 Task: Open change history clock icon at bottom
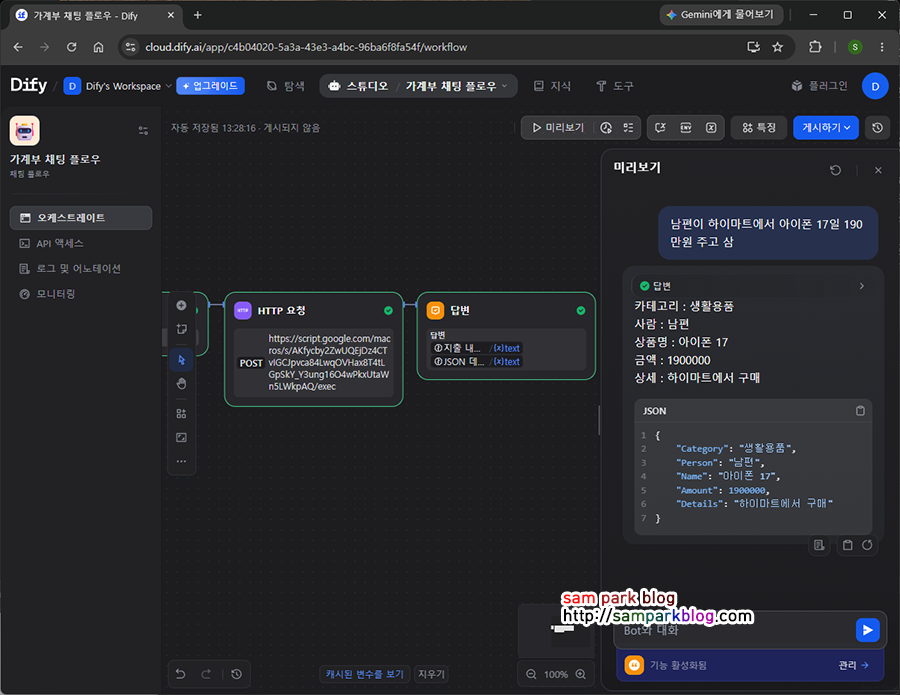click(236, 674)
